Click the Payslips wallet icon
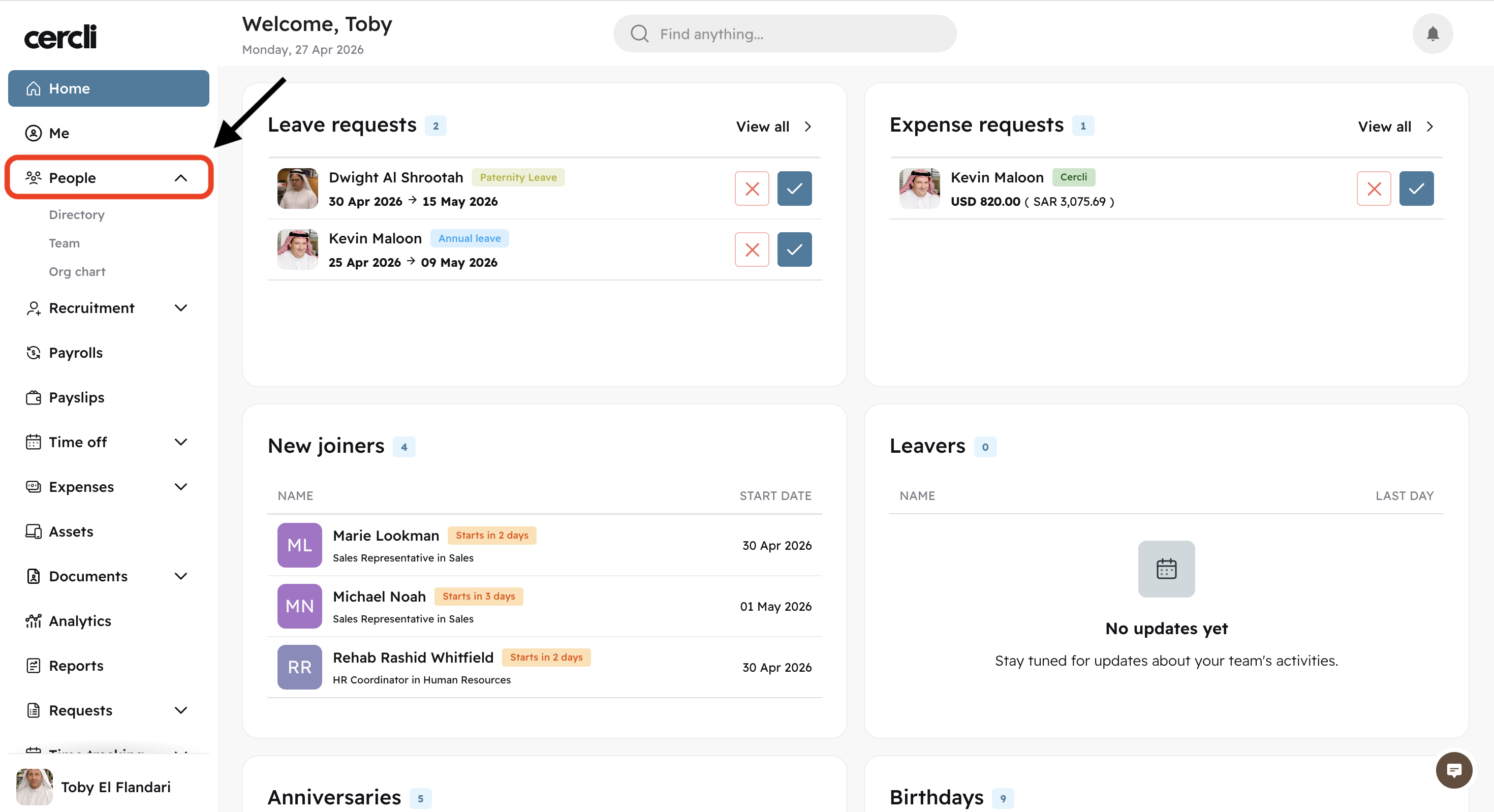Viewport: 1494px width, 812px height. point(34,397)
